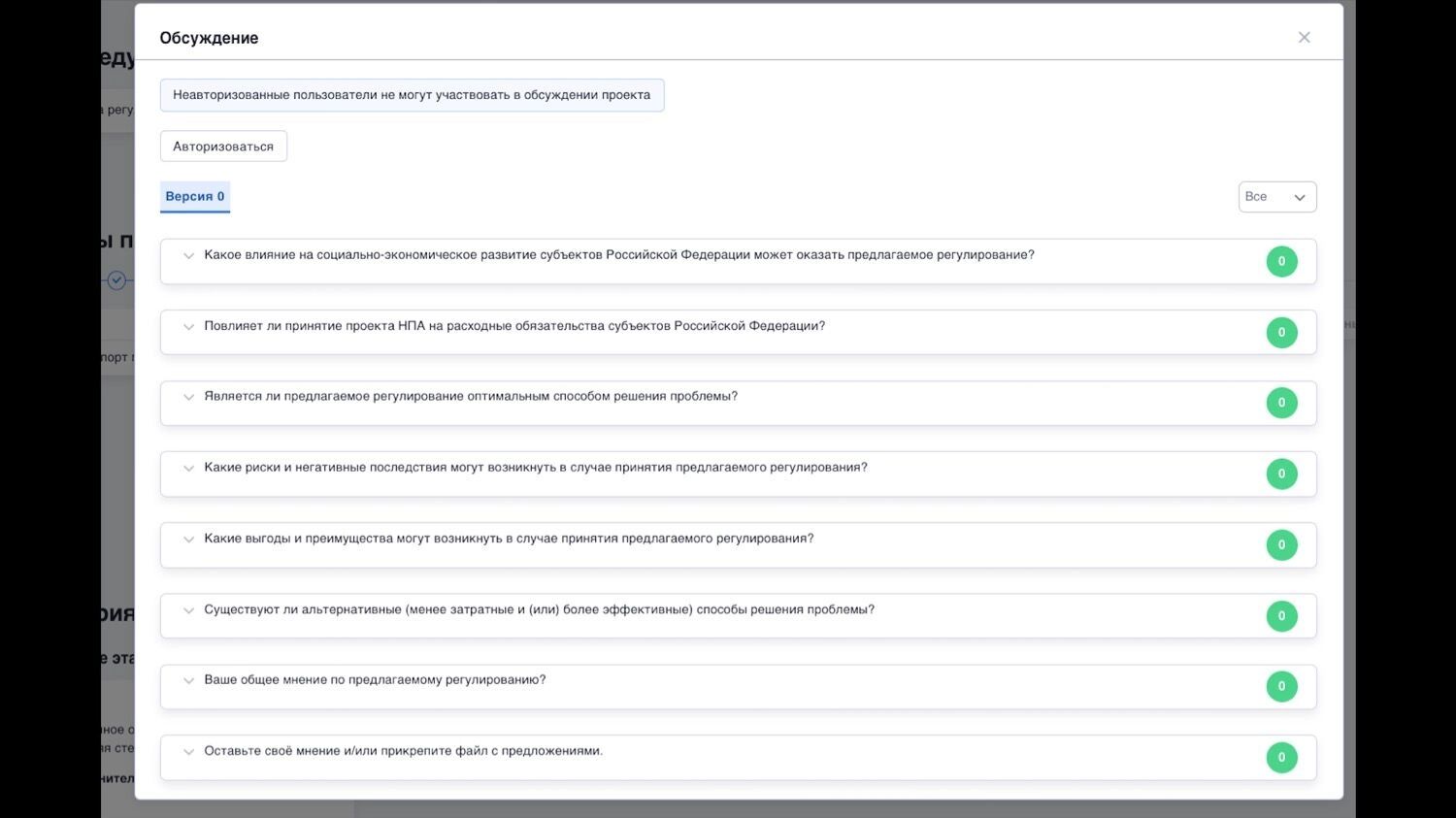Click green counter badge on альтернативные способы row
The width and height of the screenshot is (1456, 818).
coord(1281,615)
